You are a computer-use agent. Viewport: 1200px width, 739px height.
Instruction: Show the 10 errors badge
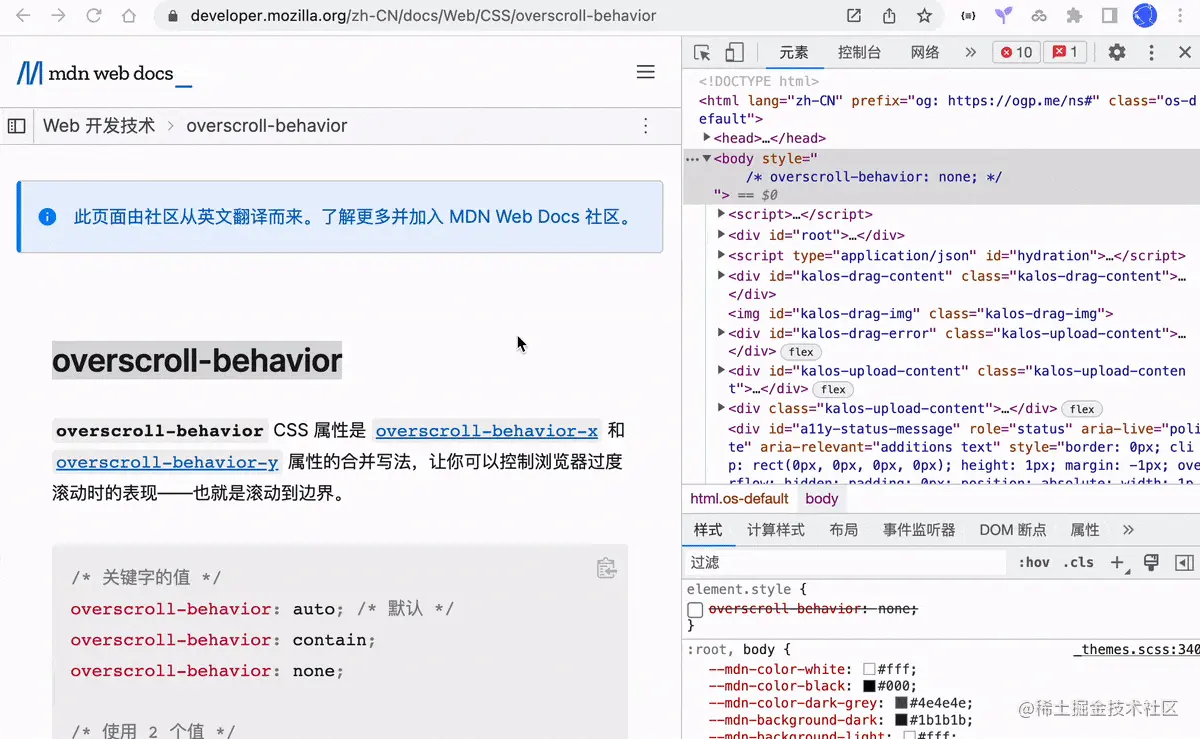[1016, 53]
